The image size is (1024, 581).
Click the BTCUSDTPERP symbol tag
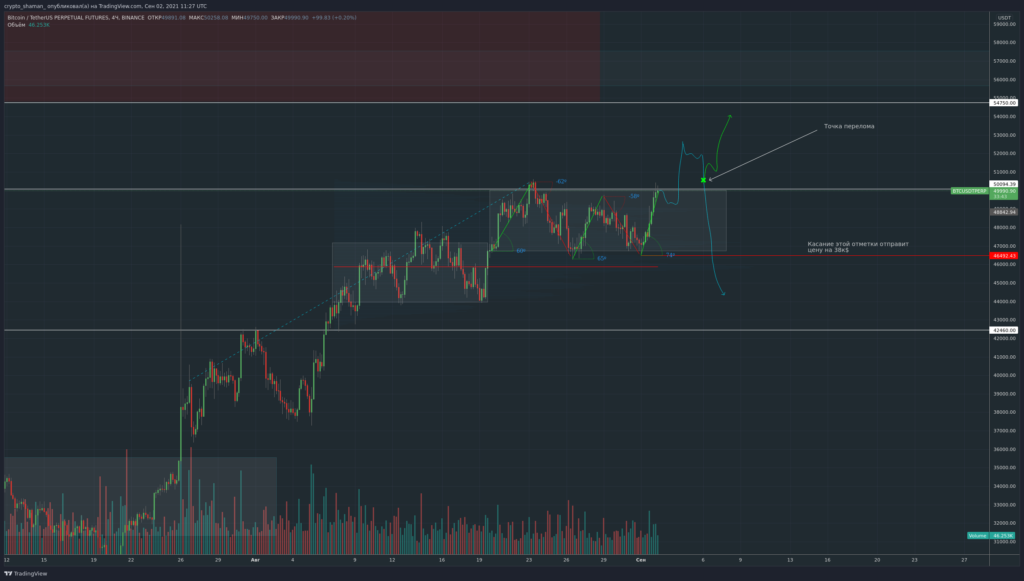[x=969, y=190]
